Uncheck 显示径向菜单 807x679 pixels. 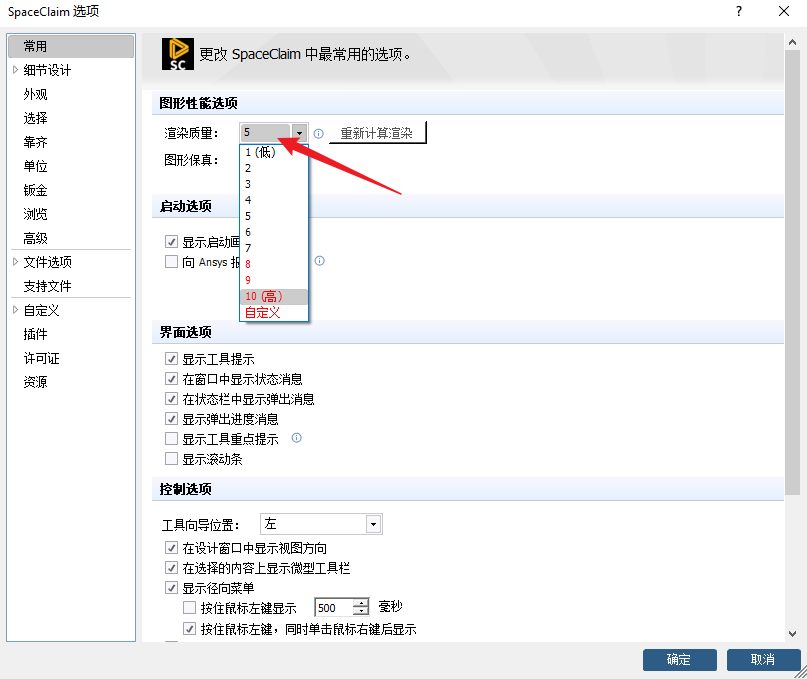(171, 587)
